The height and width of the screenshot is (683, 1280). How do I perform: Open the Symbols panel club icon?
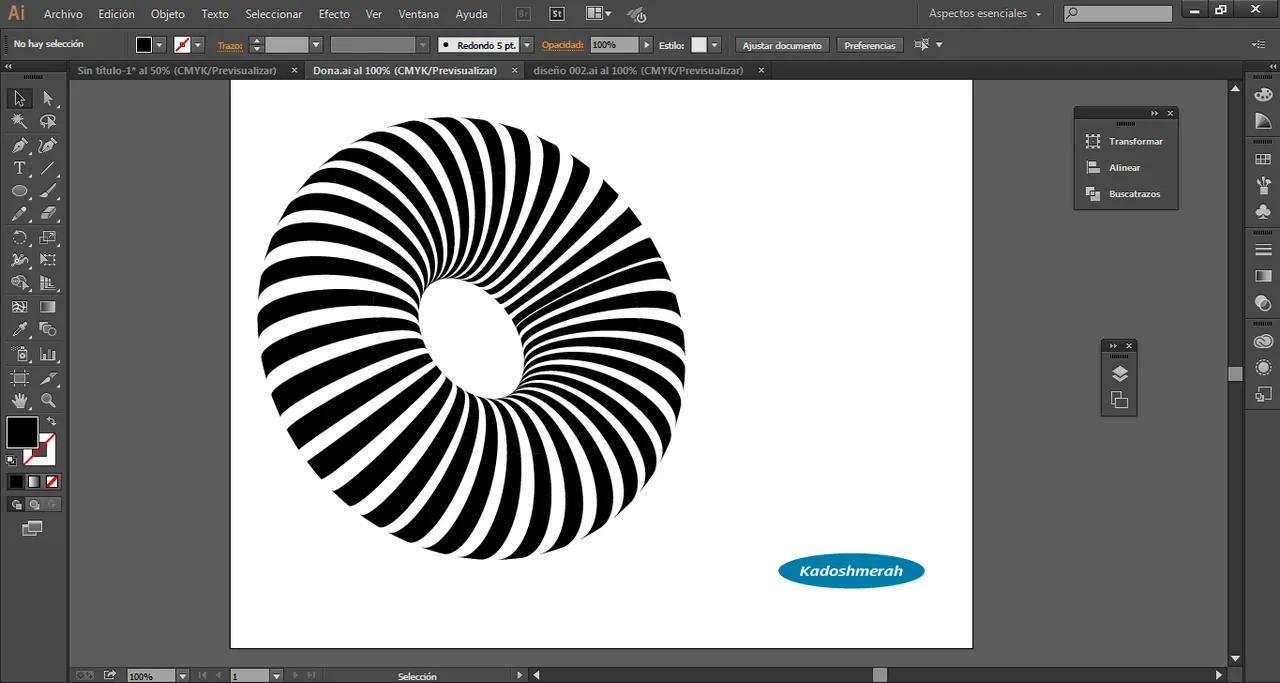(x=1263, y=212)
